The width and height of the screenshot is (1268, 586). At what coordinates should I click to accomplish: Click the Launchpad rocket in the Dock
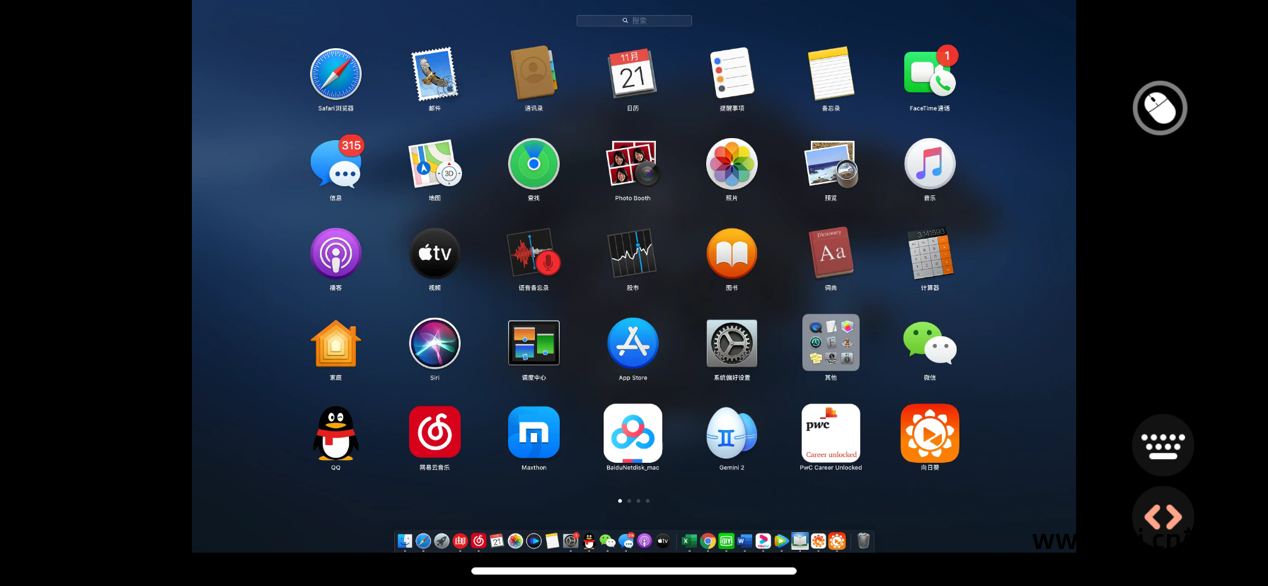[x=442, y=541]
